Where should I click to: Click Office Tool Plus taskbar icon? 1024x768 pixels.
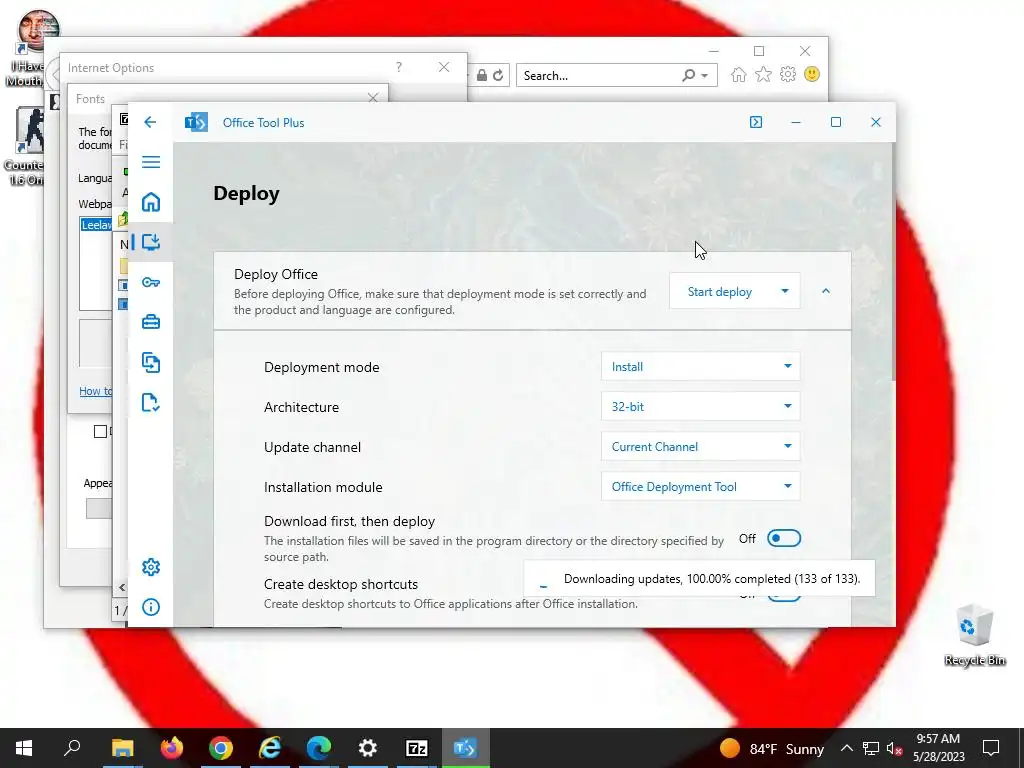[x=466, y=748]
